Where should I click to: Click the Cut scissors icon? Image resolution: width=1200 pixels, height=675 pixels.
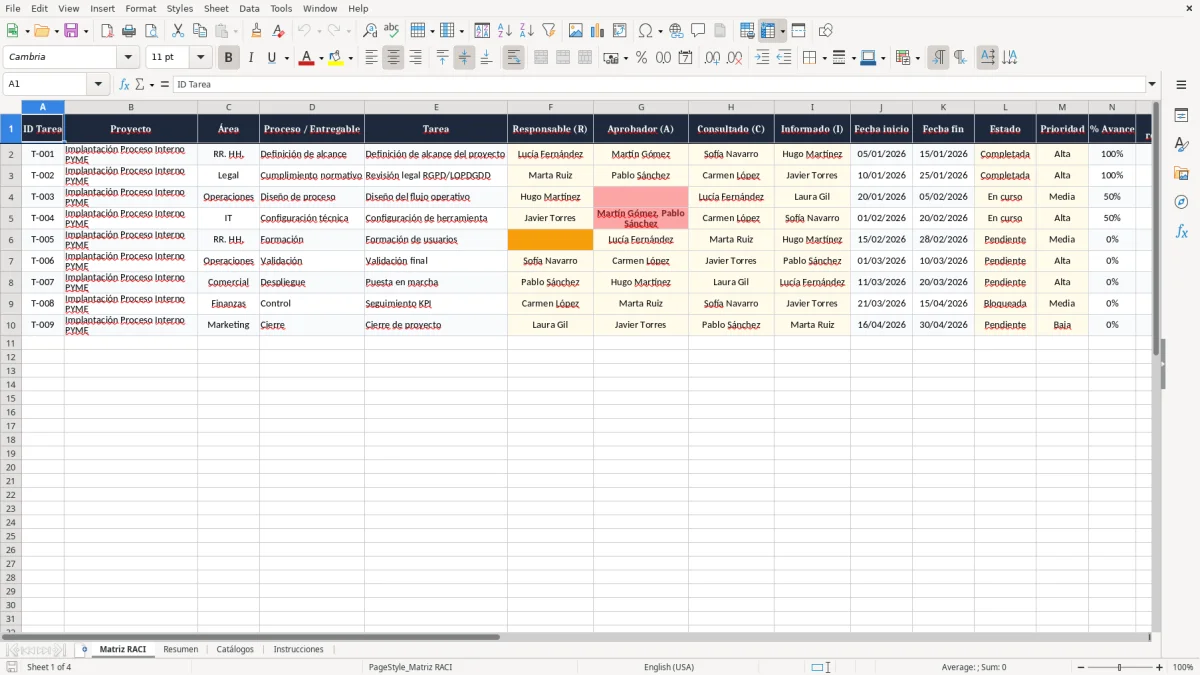(178, 31)
